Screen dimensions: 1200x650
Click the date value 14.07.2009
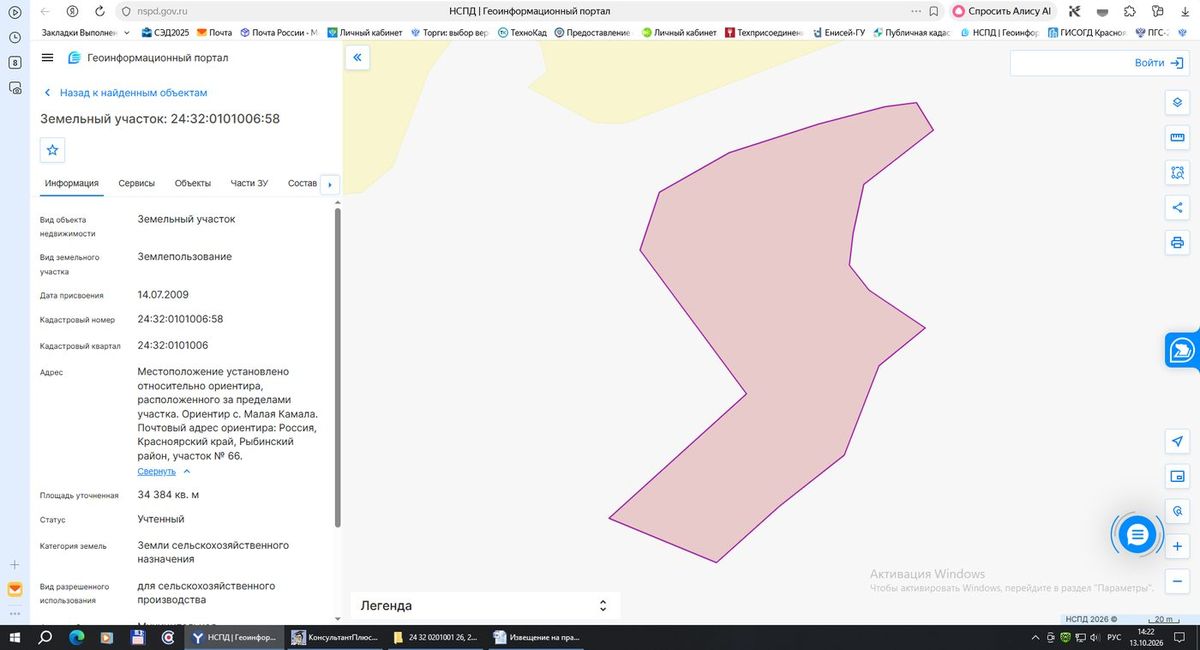(163, 295)
